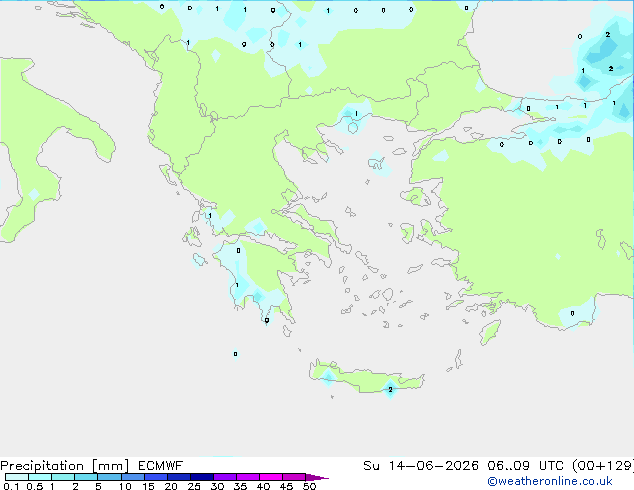The height and width of the screenshot is (490, 634).
Task: Select the 10–15 mm legend swatch
Action: point(132,477)
